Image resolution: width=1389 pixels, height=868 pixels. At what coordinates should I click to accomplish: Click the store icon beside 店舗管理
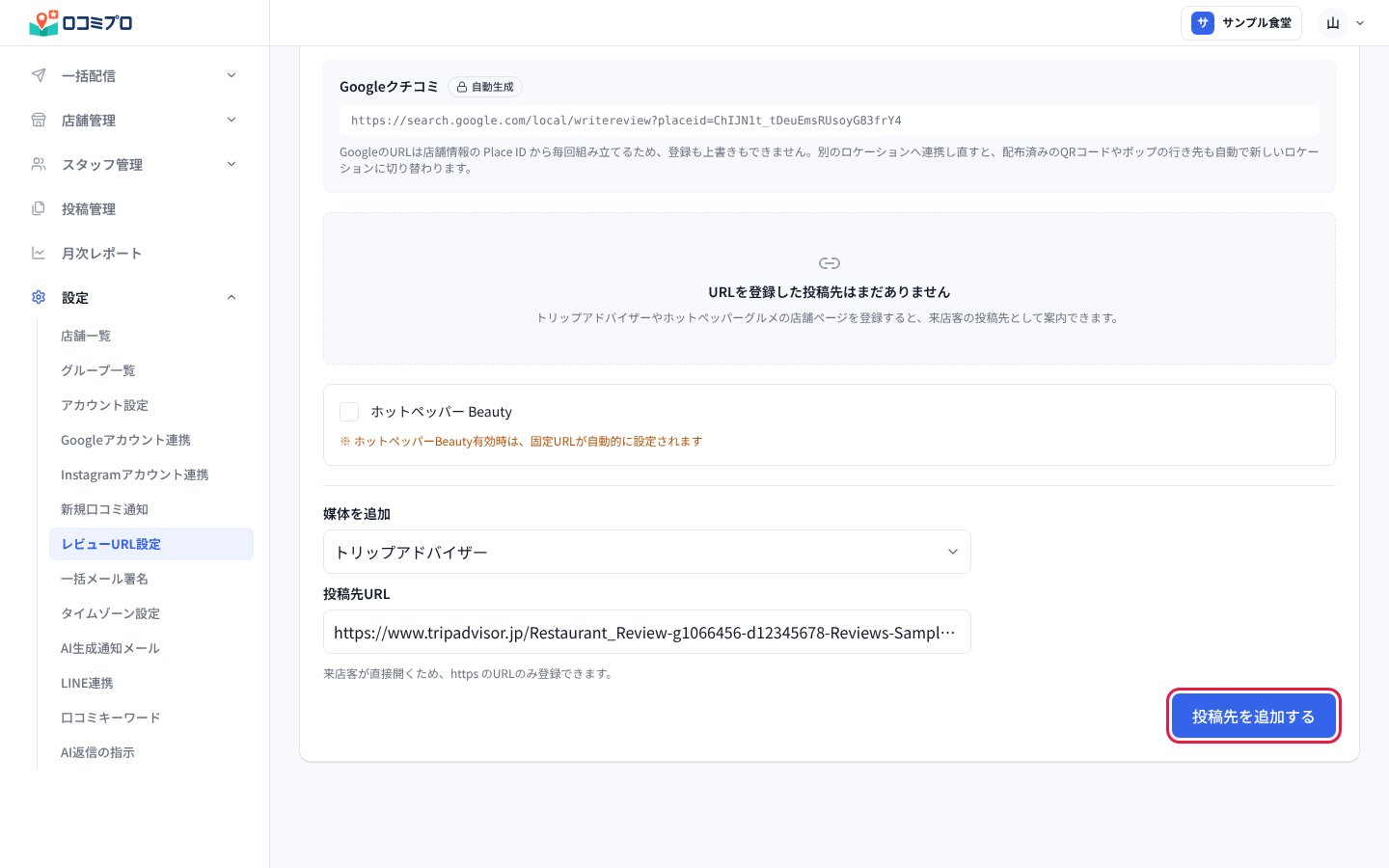[x=39, y=120]
